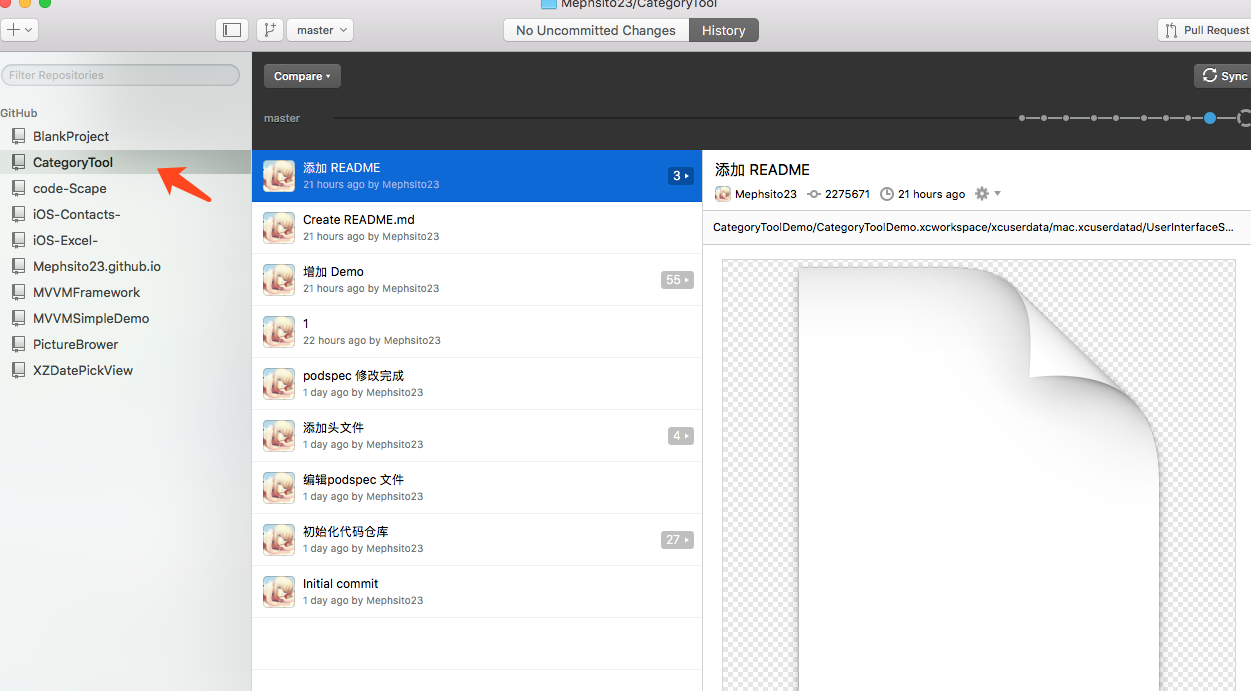The height and width of the screenshot is (691, 1251).
Task: Expand the 4 files badge on 添加头文件
Action: (680, 436)
